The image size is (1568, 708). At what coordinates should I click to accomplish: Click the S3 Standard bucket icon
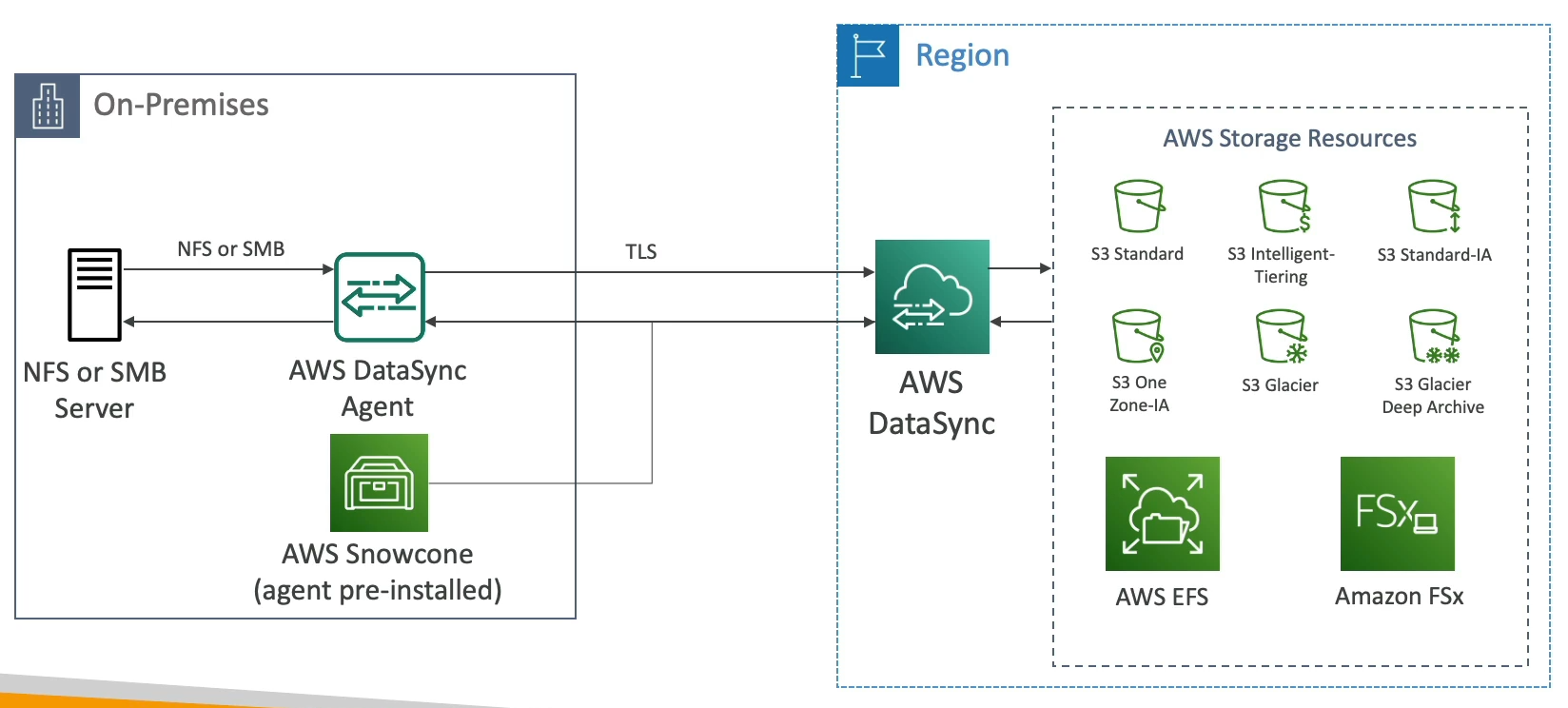pyautogui.click(x=1138, y=206)
